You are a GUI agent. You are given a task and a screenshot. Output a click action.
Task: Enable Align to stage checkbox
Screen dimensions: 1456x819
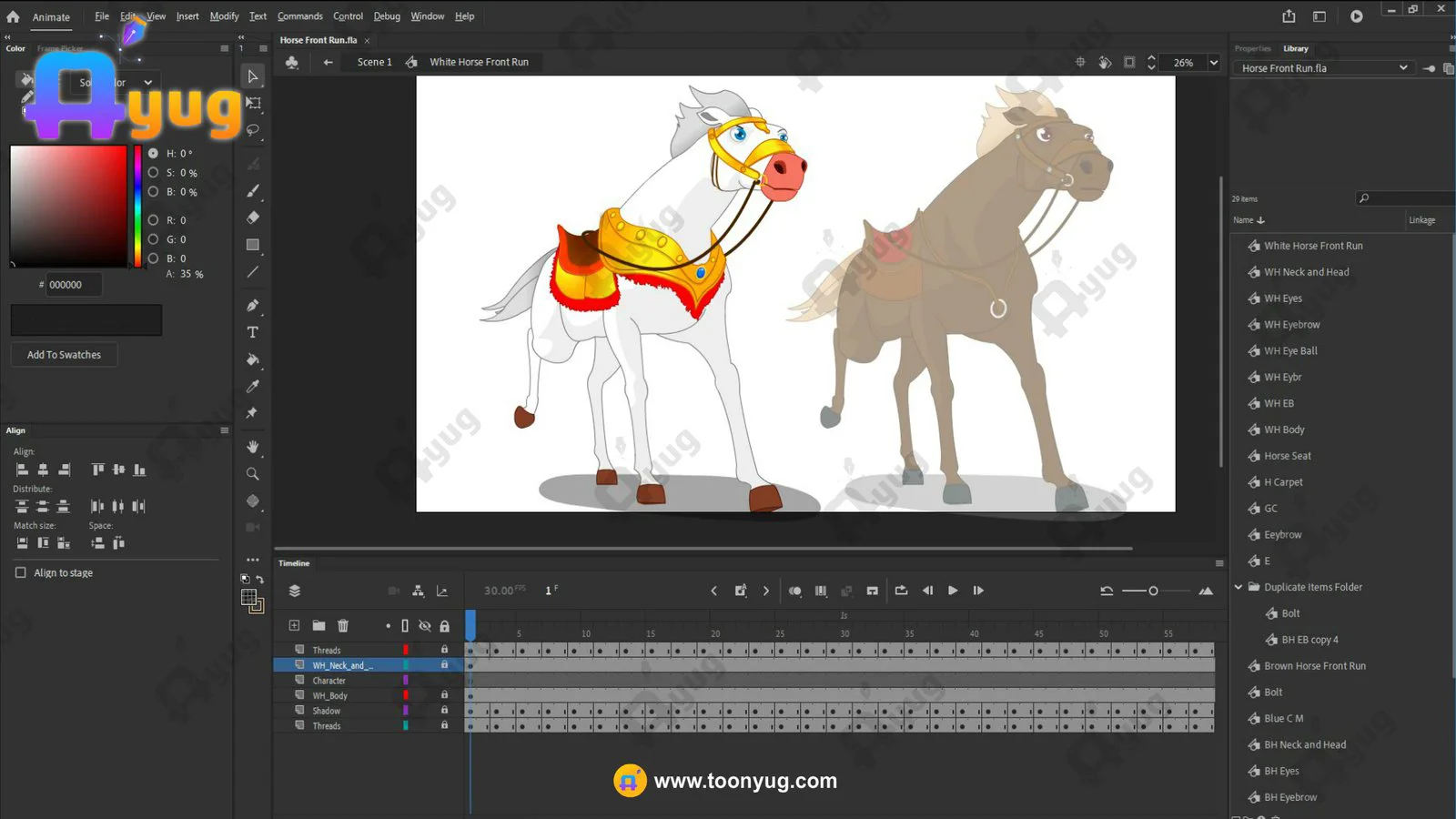[x=21, y=573]
